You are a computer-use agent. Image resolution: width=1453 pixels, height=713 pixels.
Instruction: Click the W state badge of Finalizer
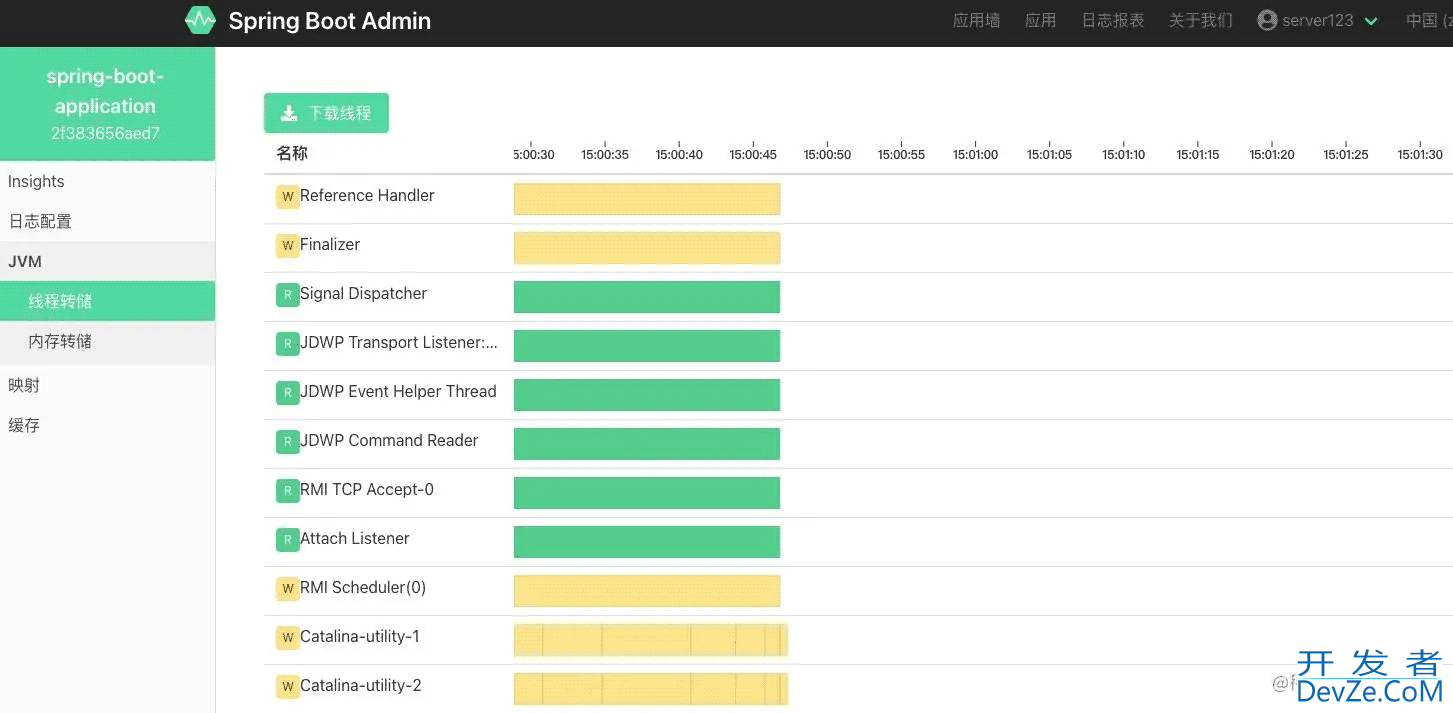[288, 246]
